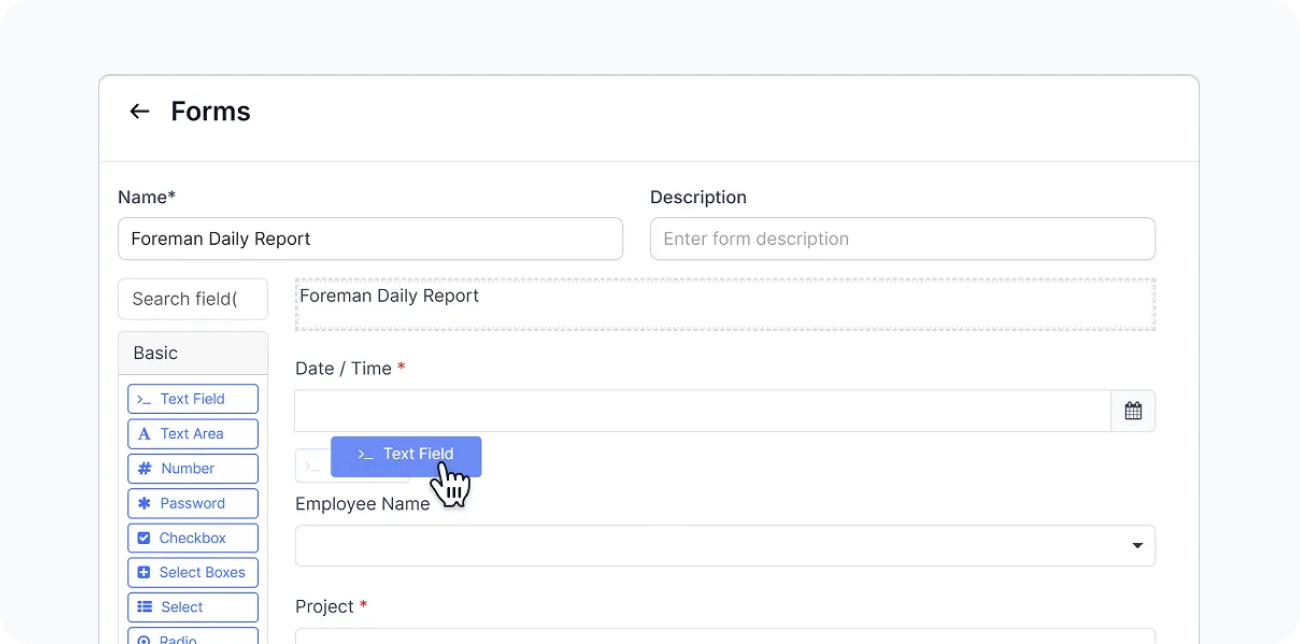Image resolution: width=1300 pixels, height=644 pixels.
Task: Select the Text Field component in the Basic list
Action: (x=193, y=399)
